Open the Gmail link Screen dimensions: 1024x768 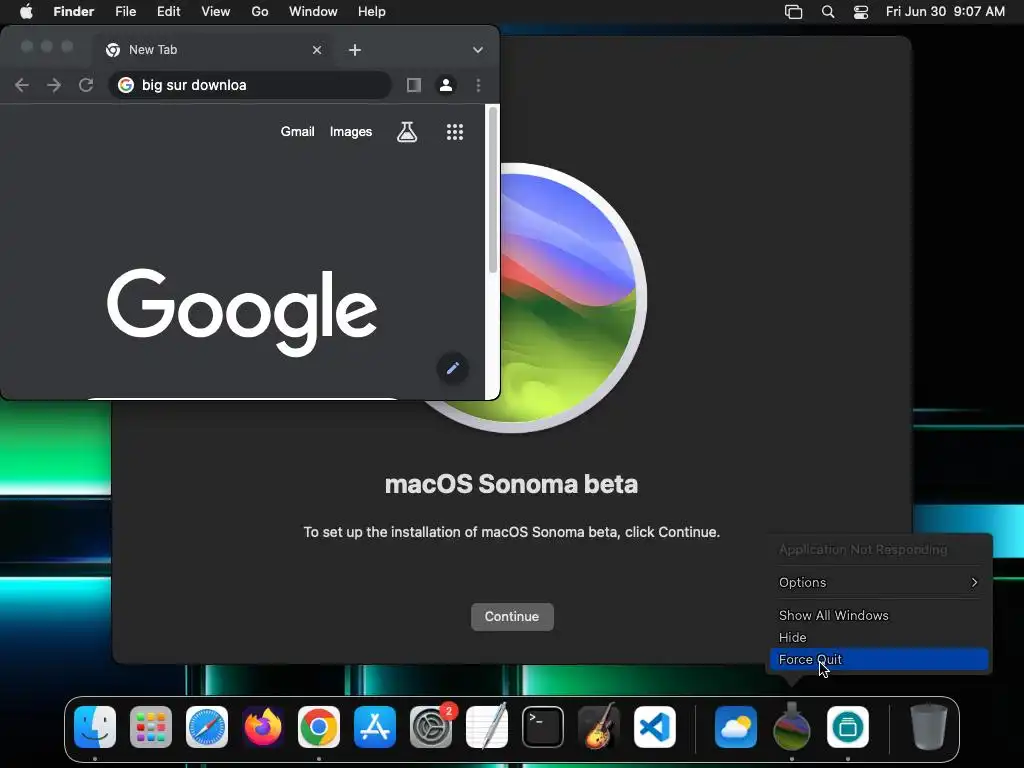pyautogui.click(x=298, y=131)
